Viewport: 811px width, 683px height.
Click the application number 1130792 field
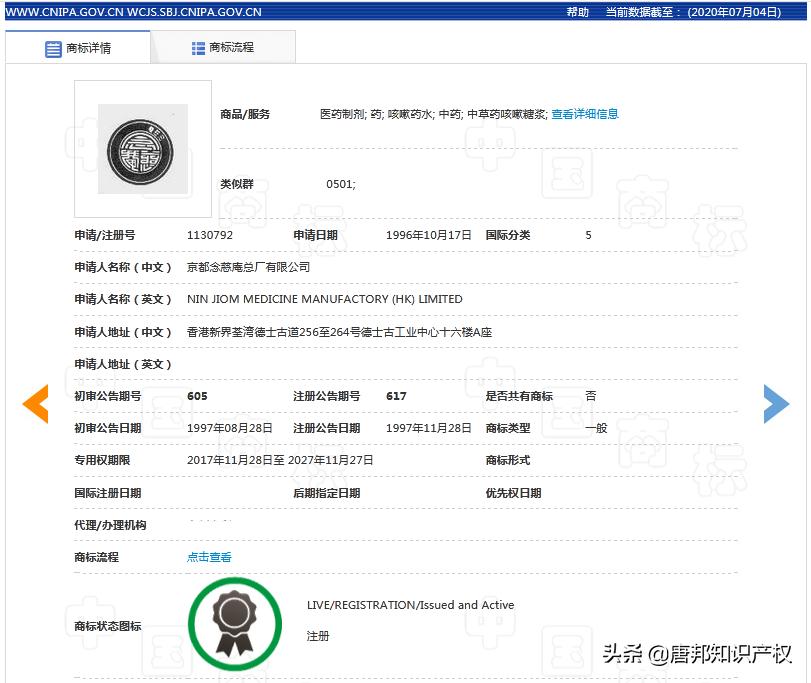[210, 235]
